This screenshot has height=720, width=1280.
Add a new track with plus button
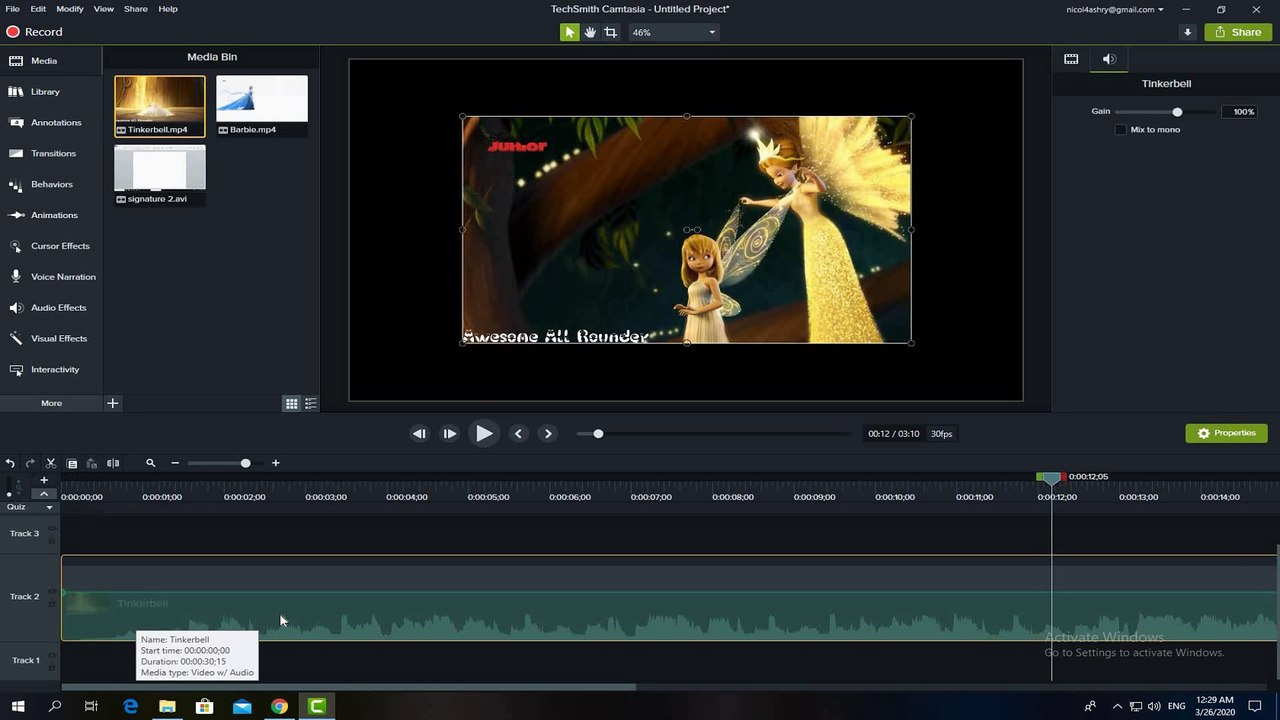pos(44,480)
